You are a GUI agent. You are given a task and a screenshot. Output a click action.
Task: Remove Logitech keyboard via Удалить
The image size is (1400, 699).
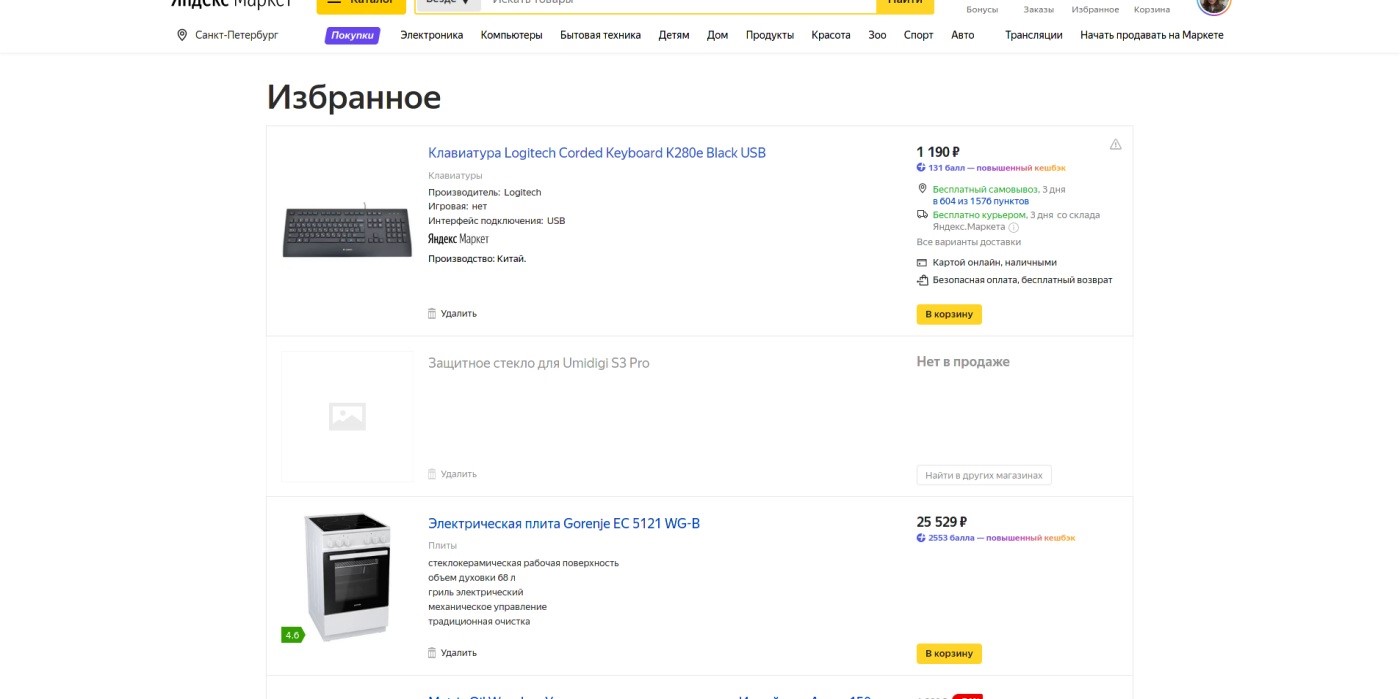tap(459, 313)
